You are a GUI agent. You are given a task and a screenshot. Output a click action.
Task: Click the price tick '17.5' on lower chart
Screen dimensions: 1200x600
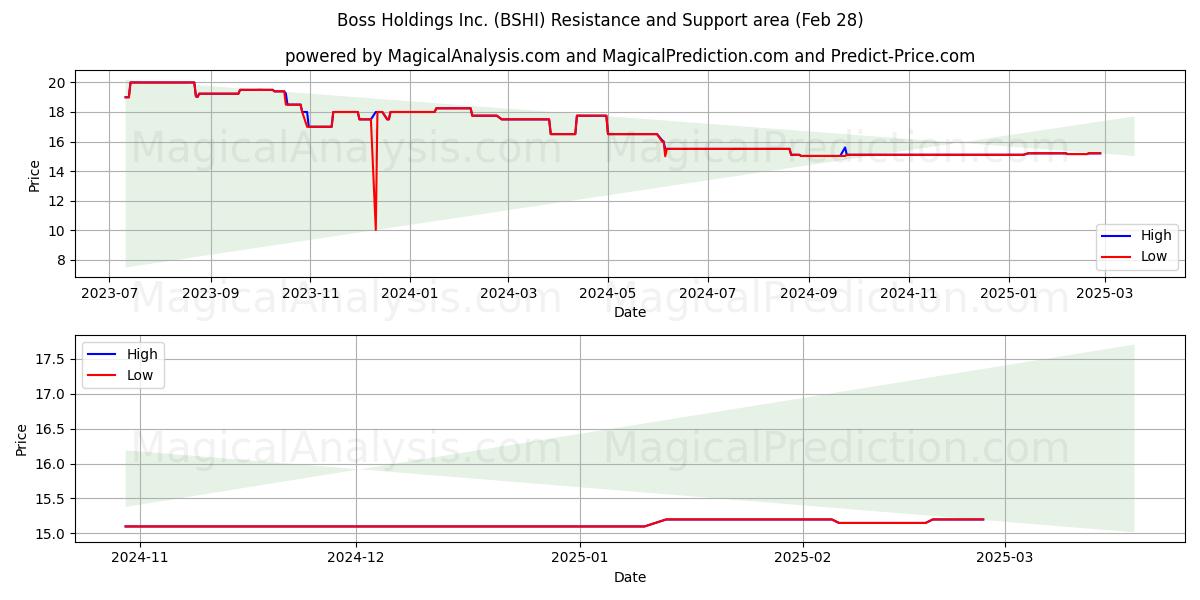point(51,359)
